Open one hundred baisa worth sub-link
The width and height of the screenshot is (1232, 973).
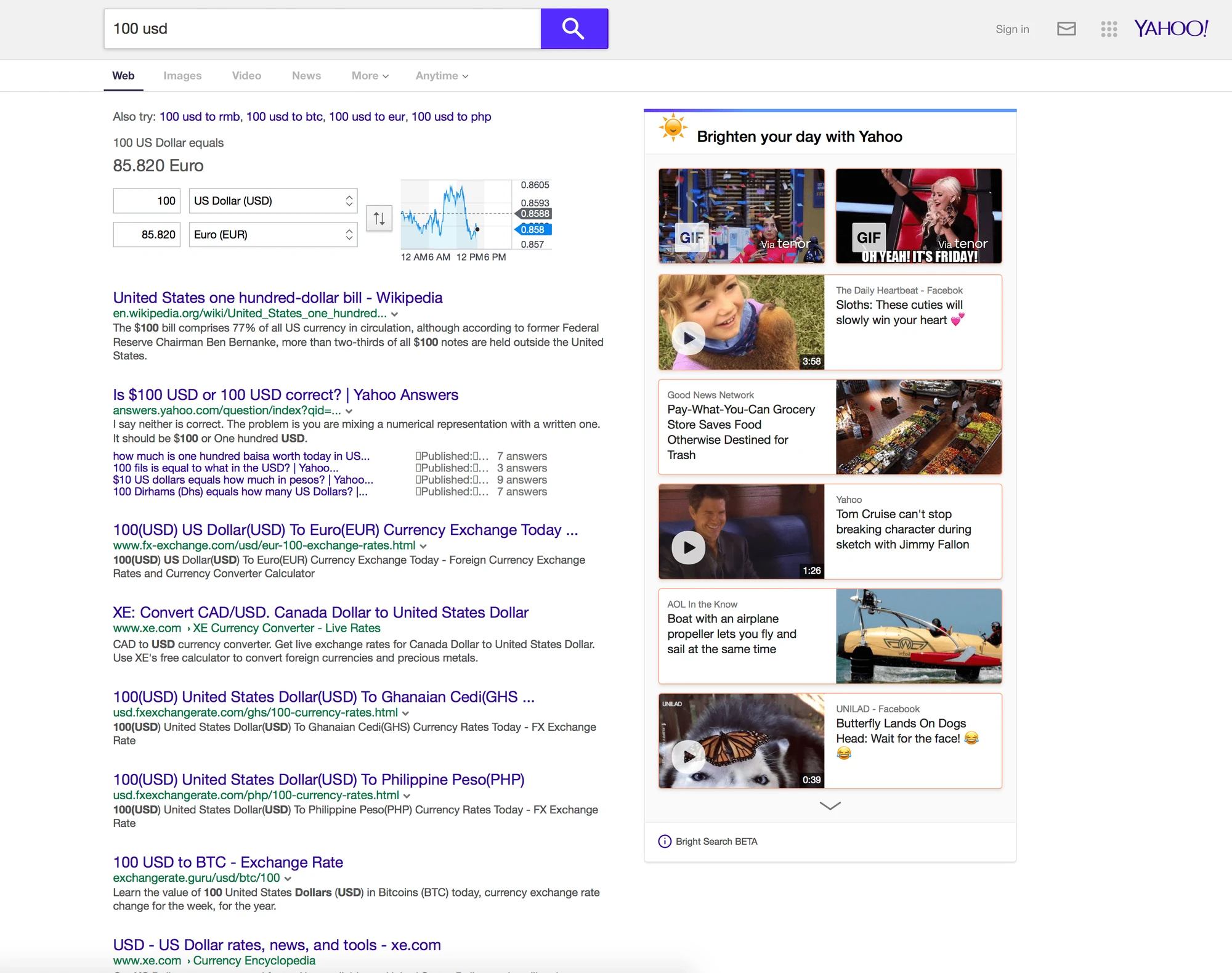tap(241, 456)
